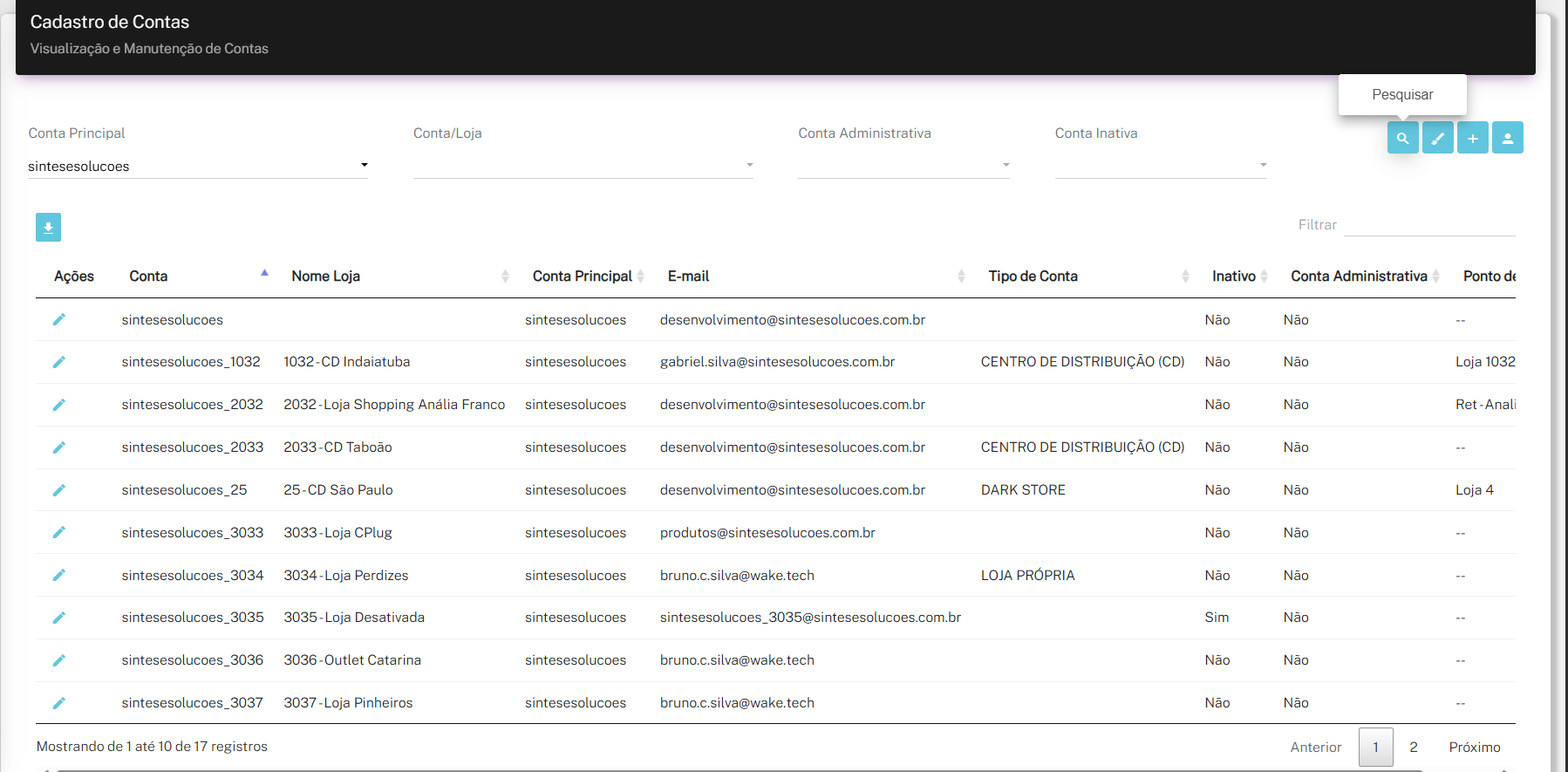This screenshot has width=1568, height=772.
Task: Click 'Sim' inactive value for 3035
Action: click(x=1217, y=618)
